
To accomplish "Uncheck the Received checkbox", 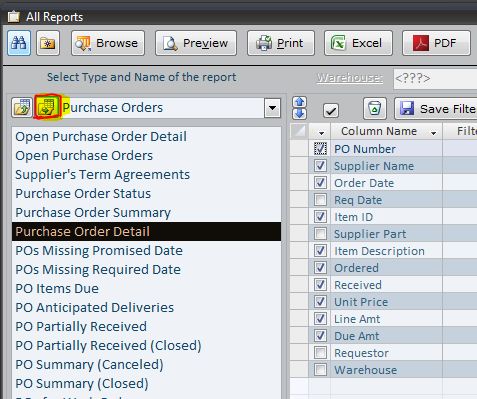I will 320,284.
